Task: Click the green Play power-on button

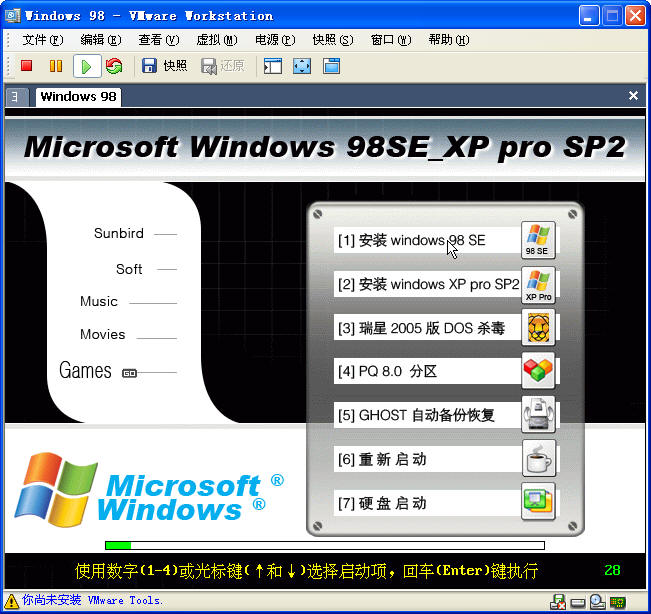Action: (x=87, y=66)
